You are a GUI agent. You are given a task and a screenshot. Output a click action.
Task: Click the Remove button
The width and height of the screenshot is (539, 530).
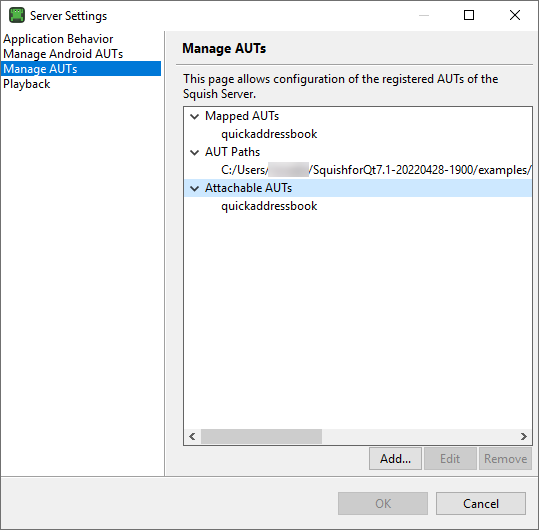coord(505,459)
